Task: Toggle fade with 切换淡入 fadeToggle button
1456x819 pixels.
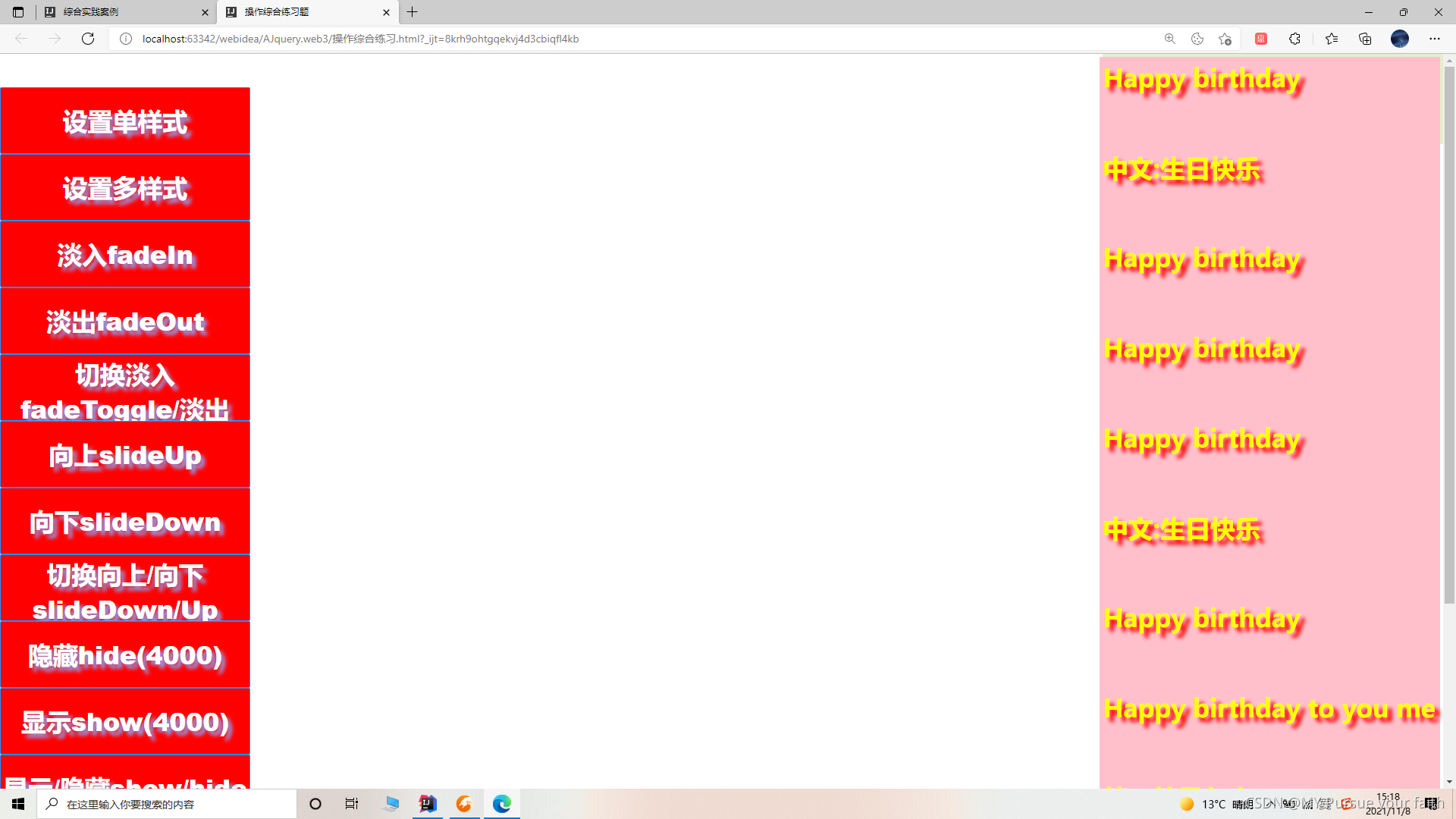Action: coord(125,388)
